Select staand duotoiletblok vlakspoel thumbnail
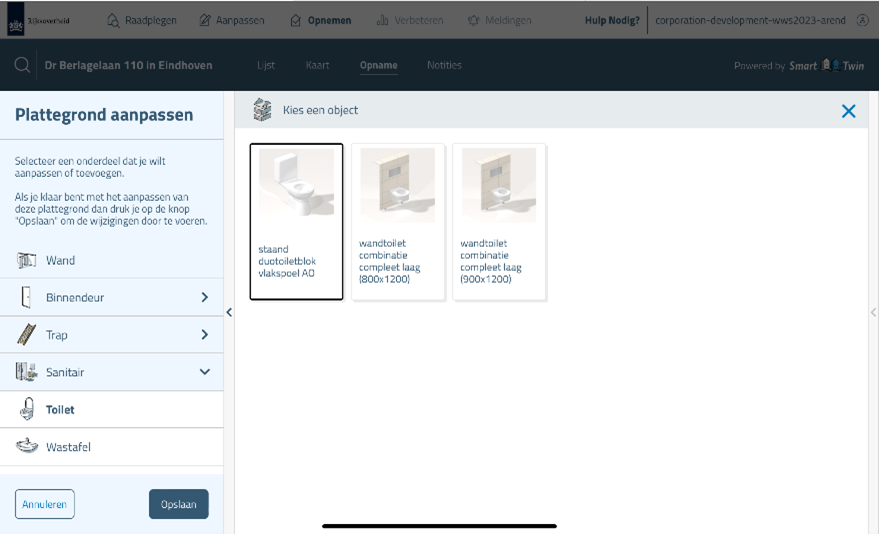This screenshot has width=879, height=534. pos(296,184)
